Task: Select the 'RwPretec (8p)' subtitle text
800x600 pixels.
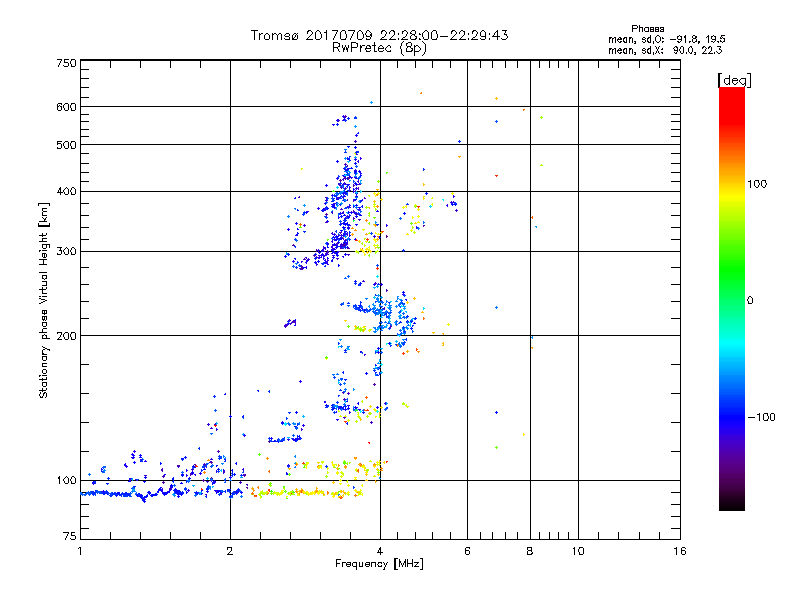Action: 379,48
